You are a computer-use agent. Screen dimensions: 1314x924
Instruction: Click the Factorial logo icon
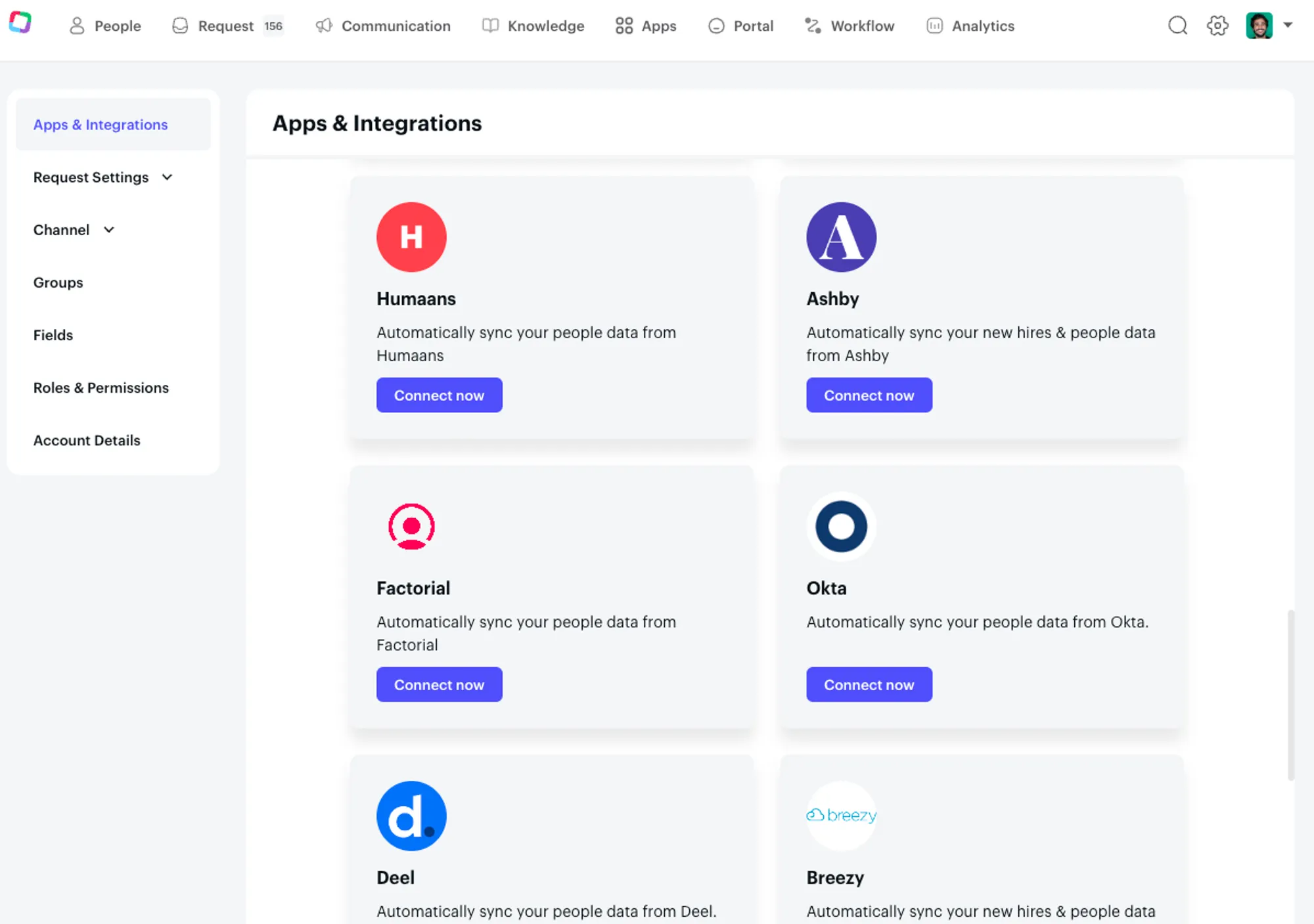point(411,527)
